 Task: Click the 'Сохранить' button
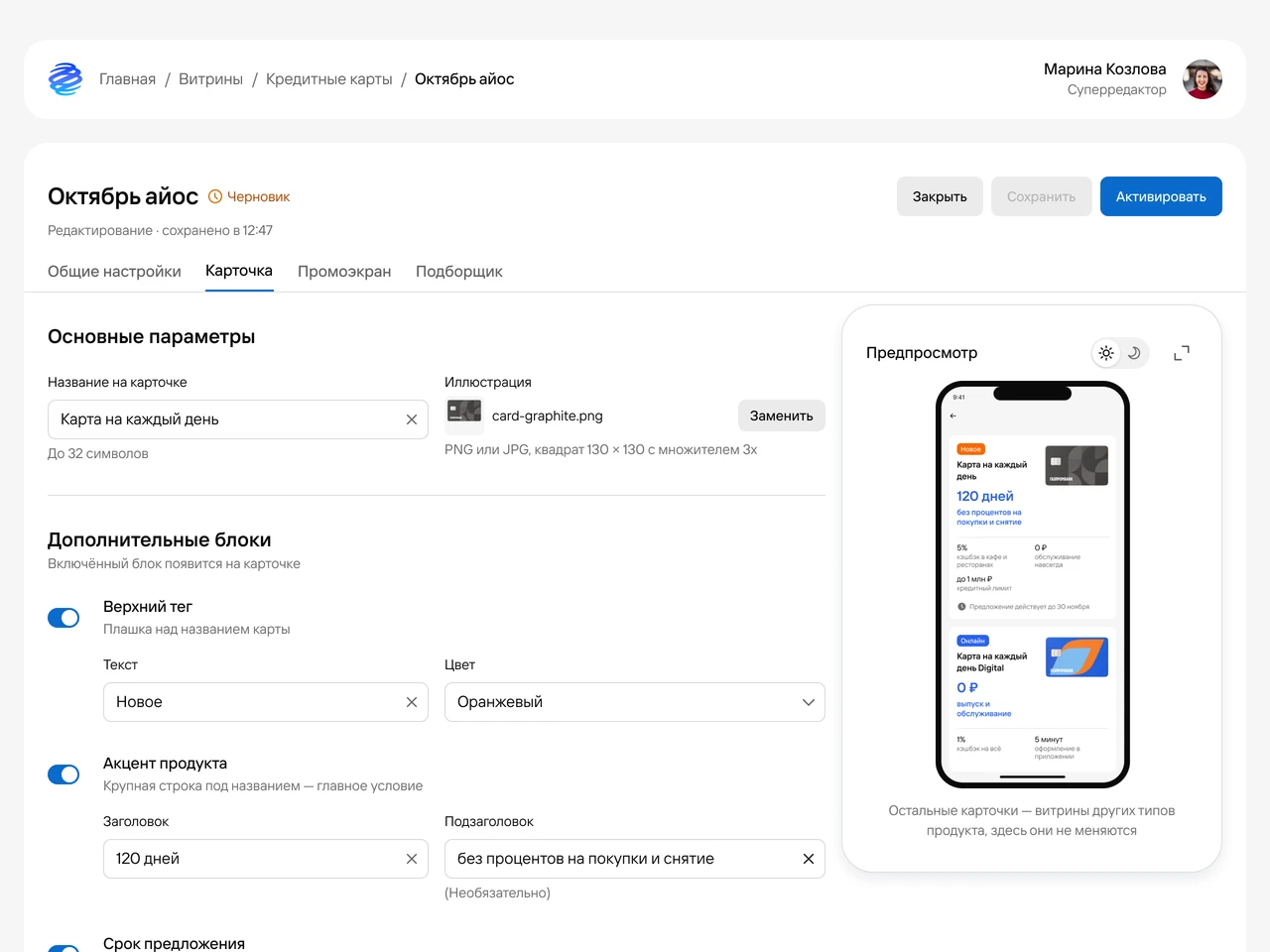click(1042, 196)
